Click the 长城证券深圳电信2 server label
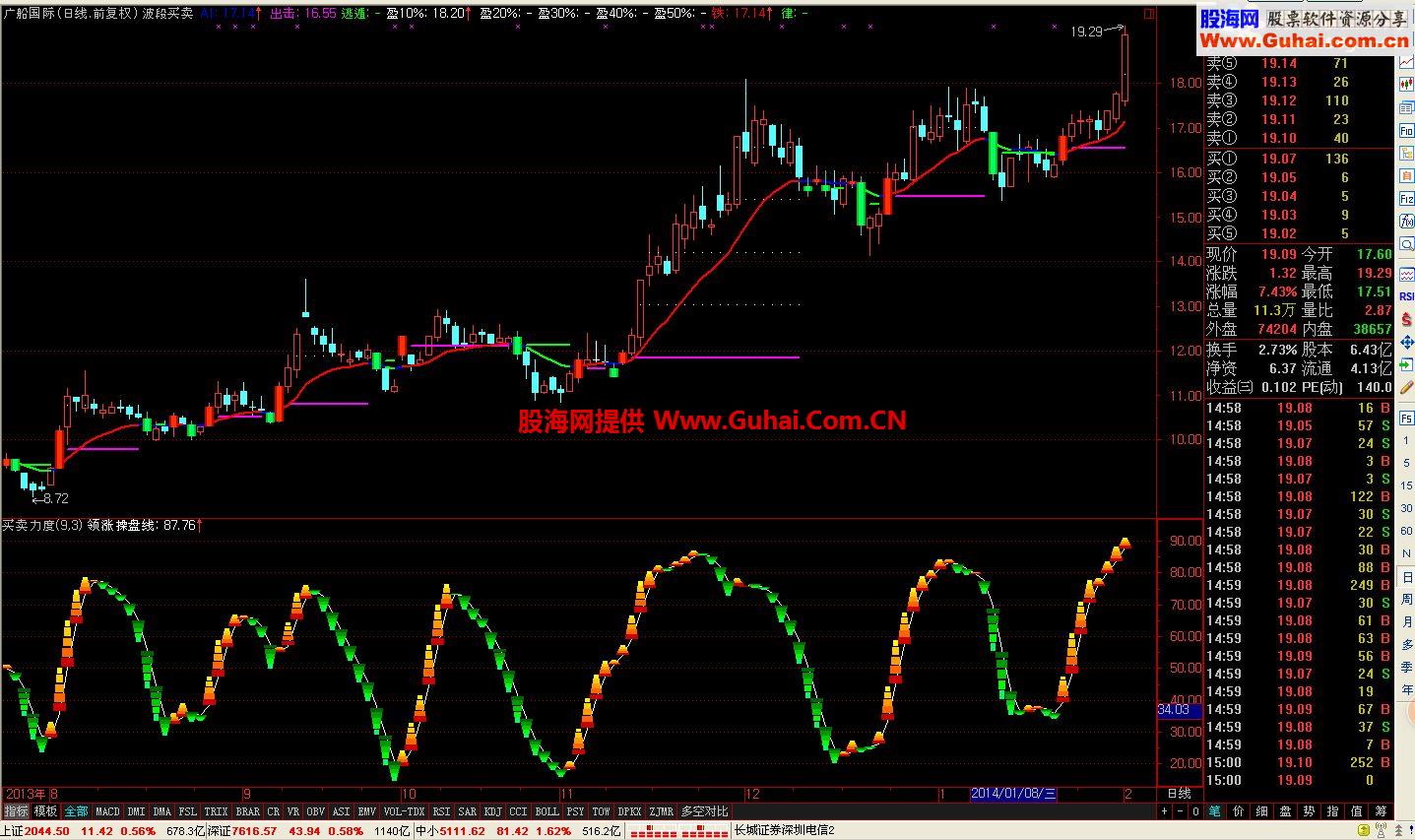The width and height of the screenshot is (1415, 840). 784,832
